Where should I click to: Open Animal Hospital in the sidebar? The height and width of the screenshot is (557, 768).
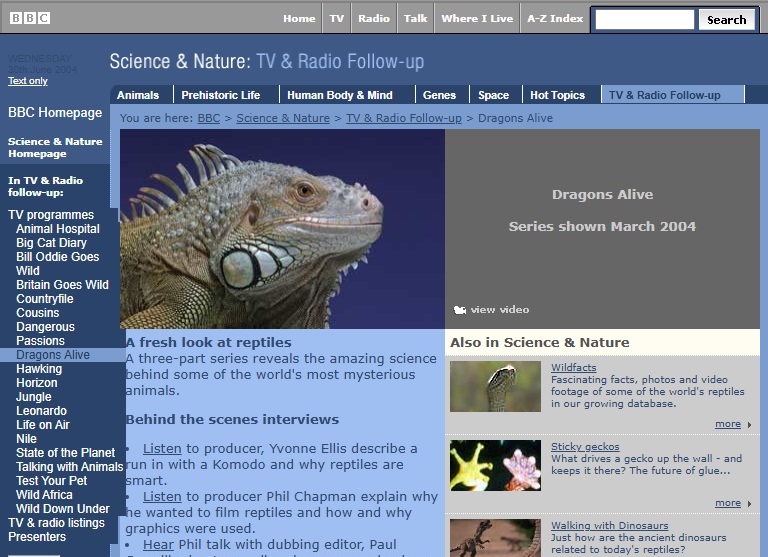58,229
